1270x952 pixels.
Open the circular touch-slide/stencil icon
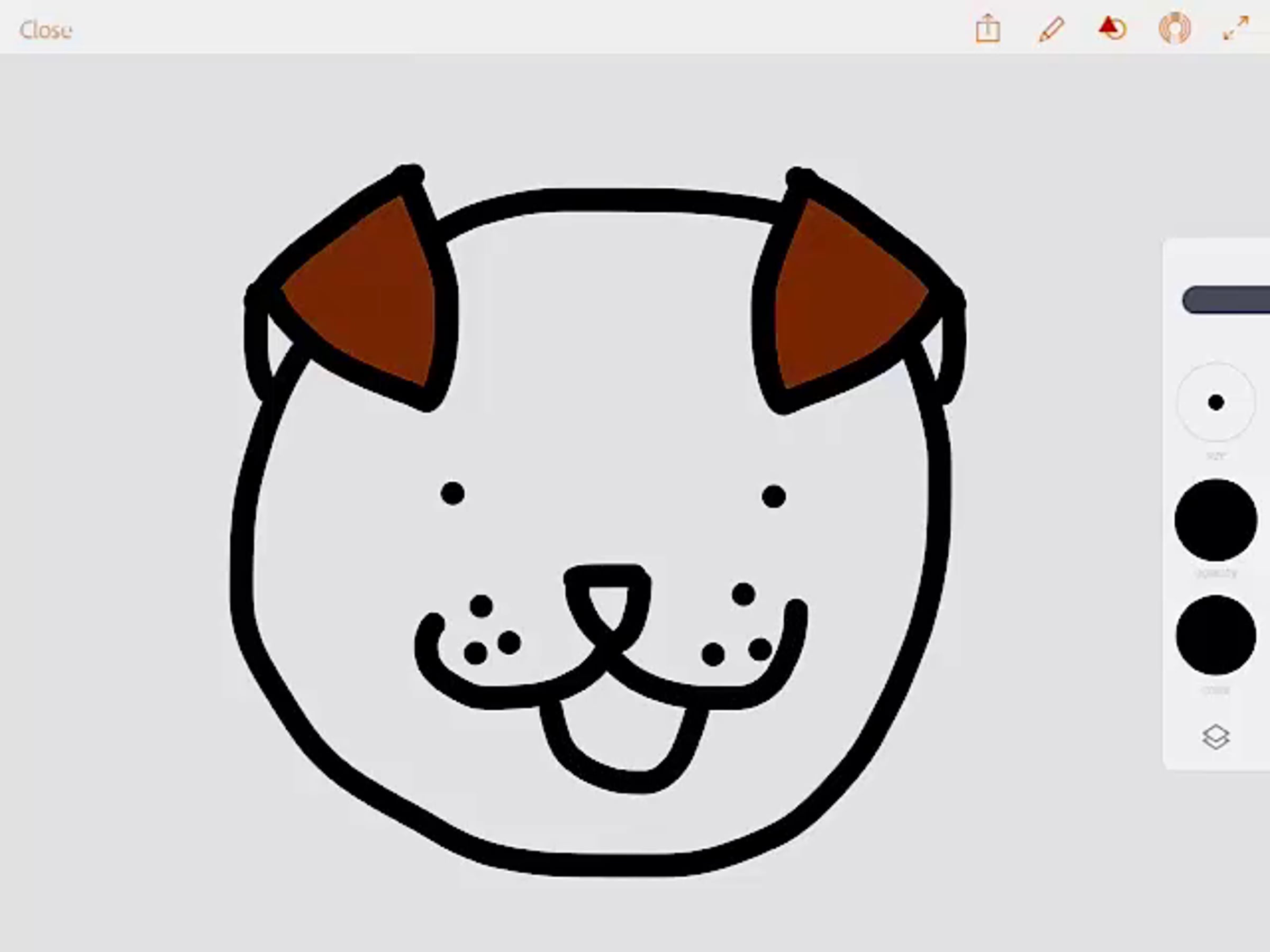[1174, 28]
